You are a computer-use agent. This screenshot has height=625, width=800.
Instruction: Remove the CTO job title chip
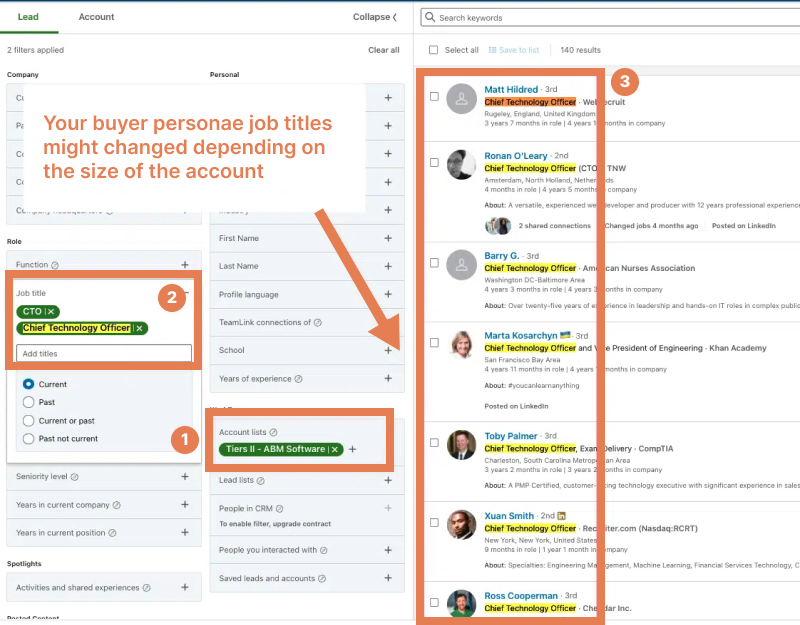point(51,312)
